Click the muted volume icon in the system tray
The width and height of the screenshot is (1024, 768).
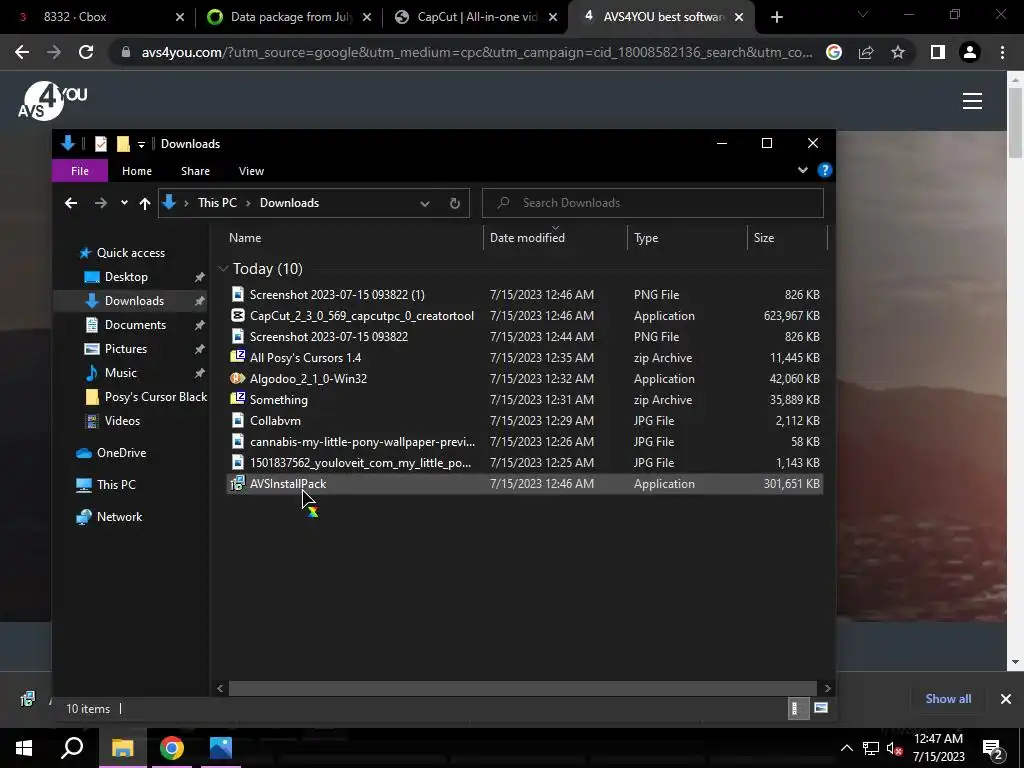pos(894,748)
